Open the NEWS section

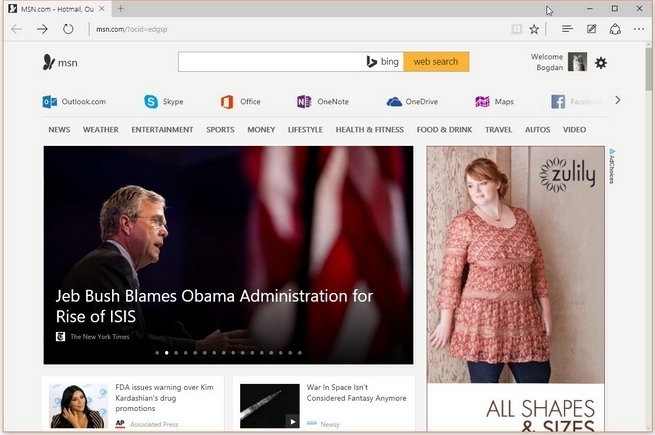[x=59, y=130]
